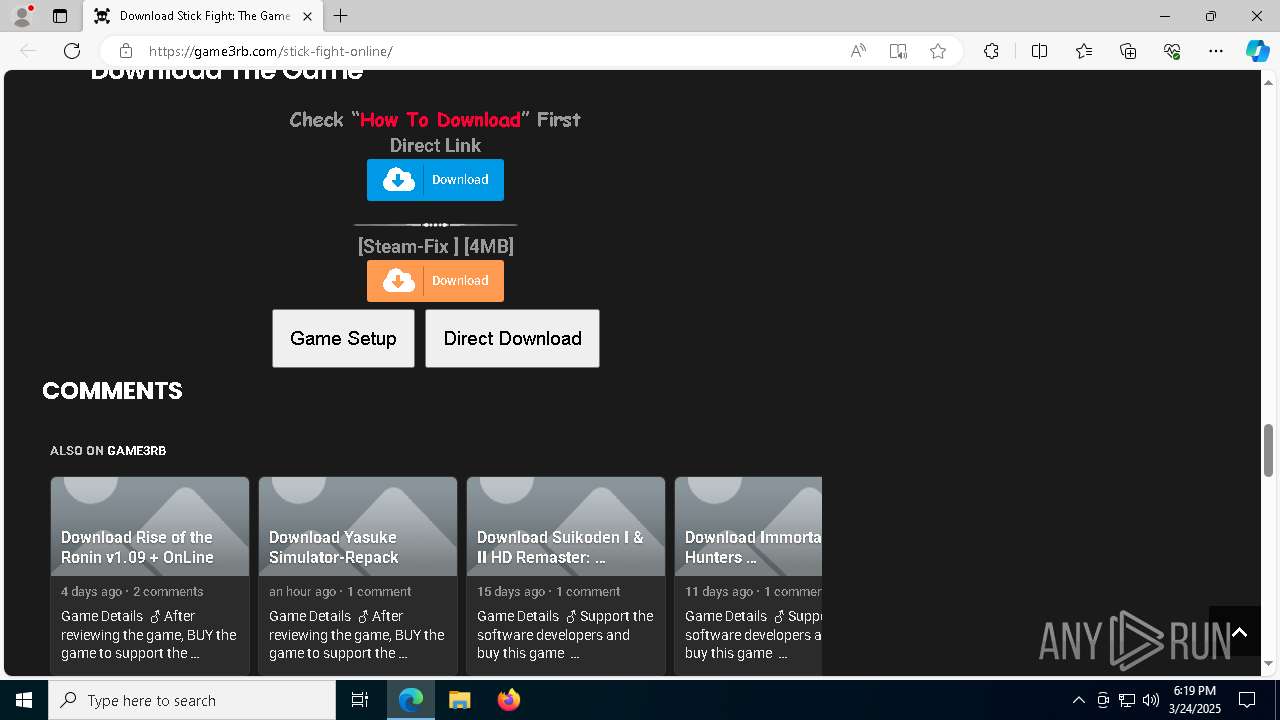Open Download Yasuke Simulator-Repack card

(358, 575)
